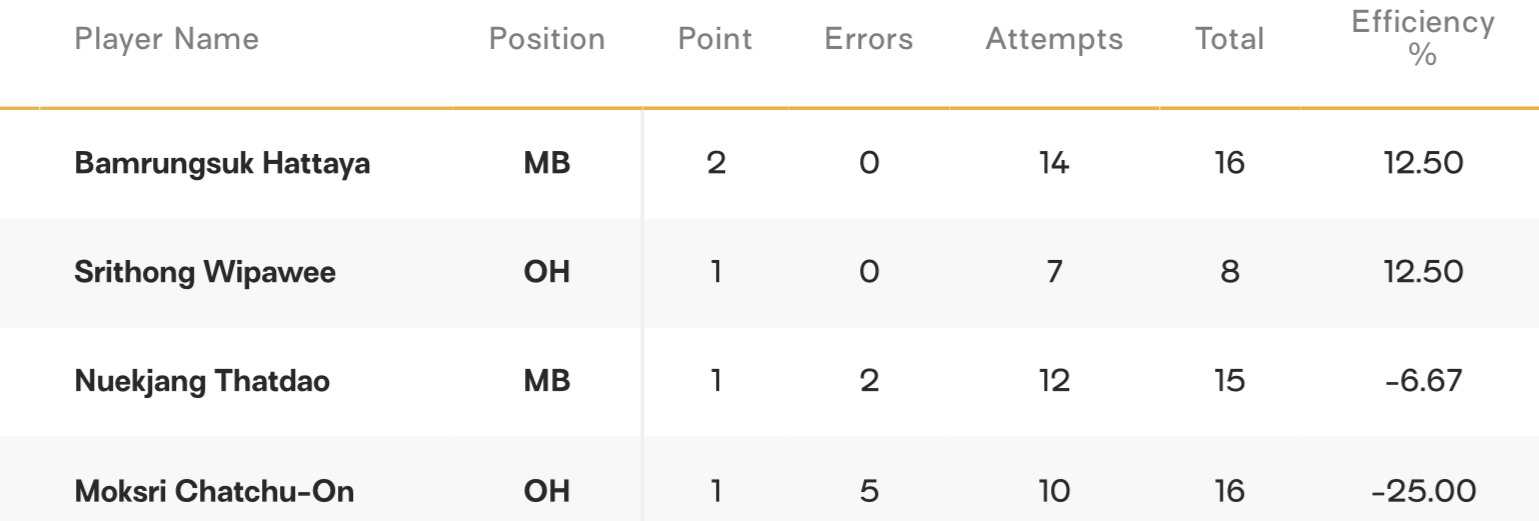
Task: Click Moksri Chatchu-On errors value 5
Action: (869, 493)
